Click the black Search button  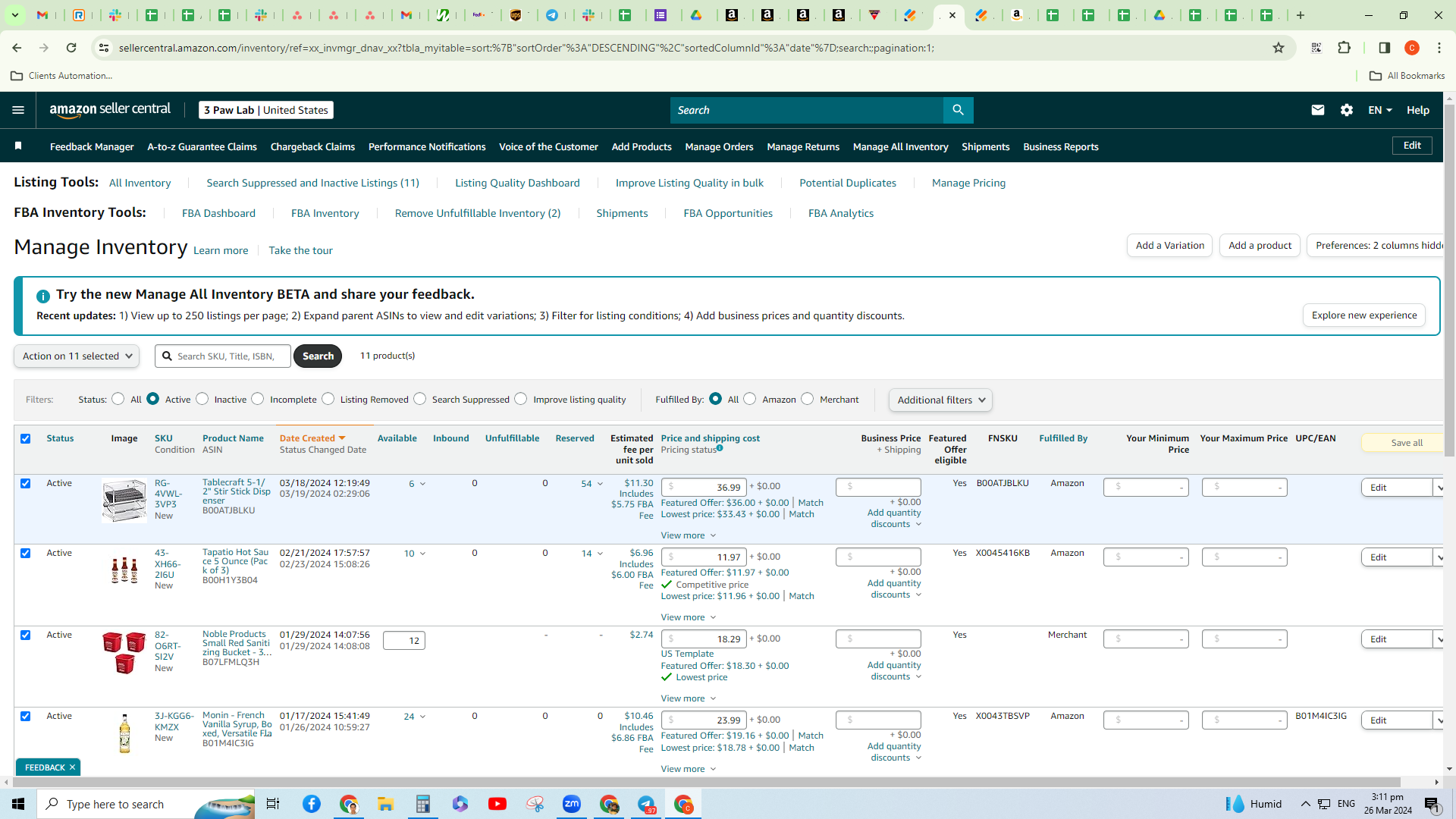[x=318, y=356]
